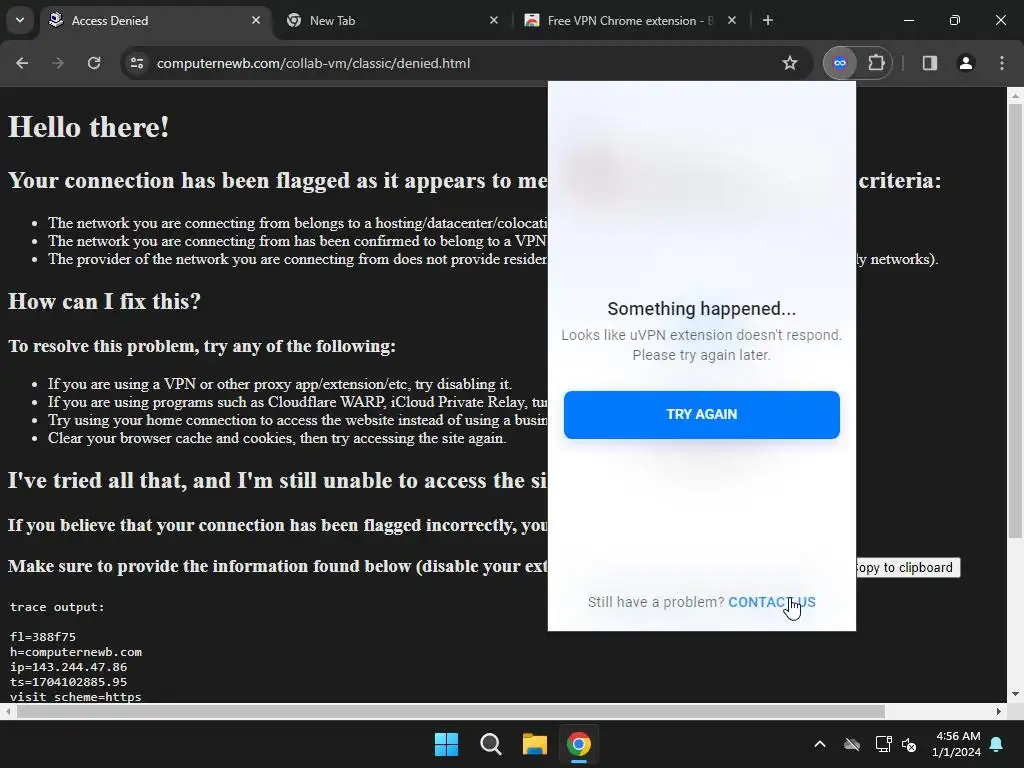Click the clear browser cache and cookies bullet
The width and height of the screenshot is (1024, 768).
point(277,438)
